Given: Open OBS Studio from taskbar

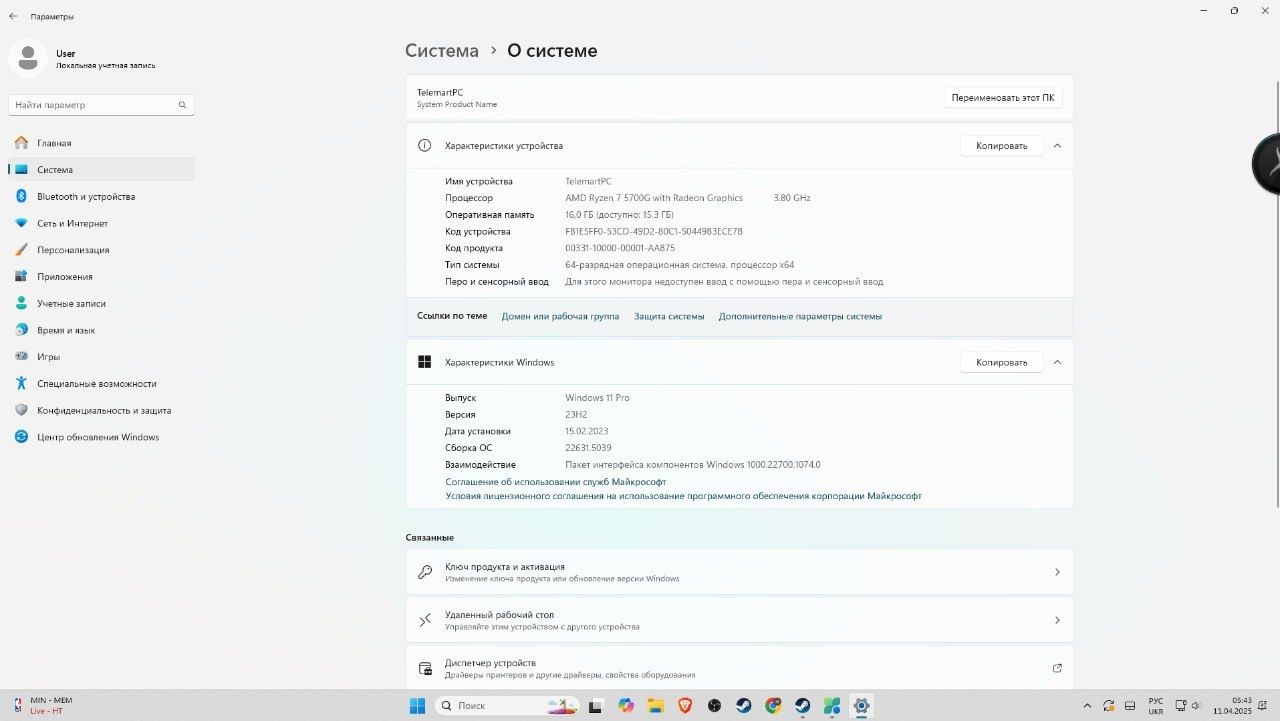Looking at the screenshot, I should pos(714,706).
